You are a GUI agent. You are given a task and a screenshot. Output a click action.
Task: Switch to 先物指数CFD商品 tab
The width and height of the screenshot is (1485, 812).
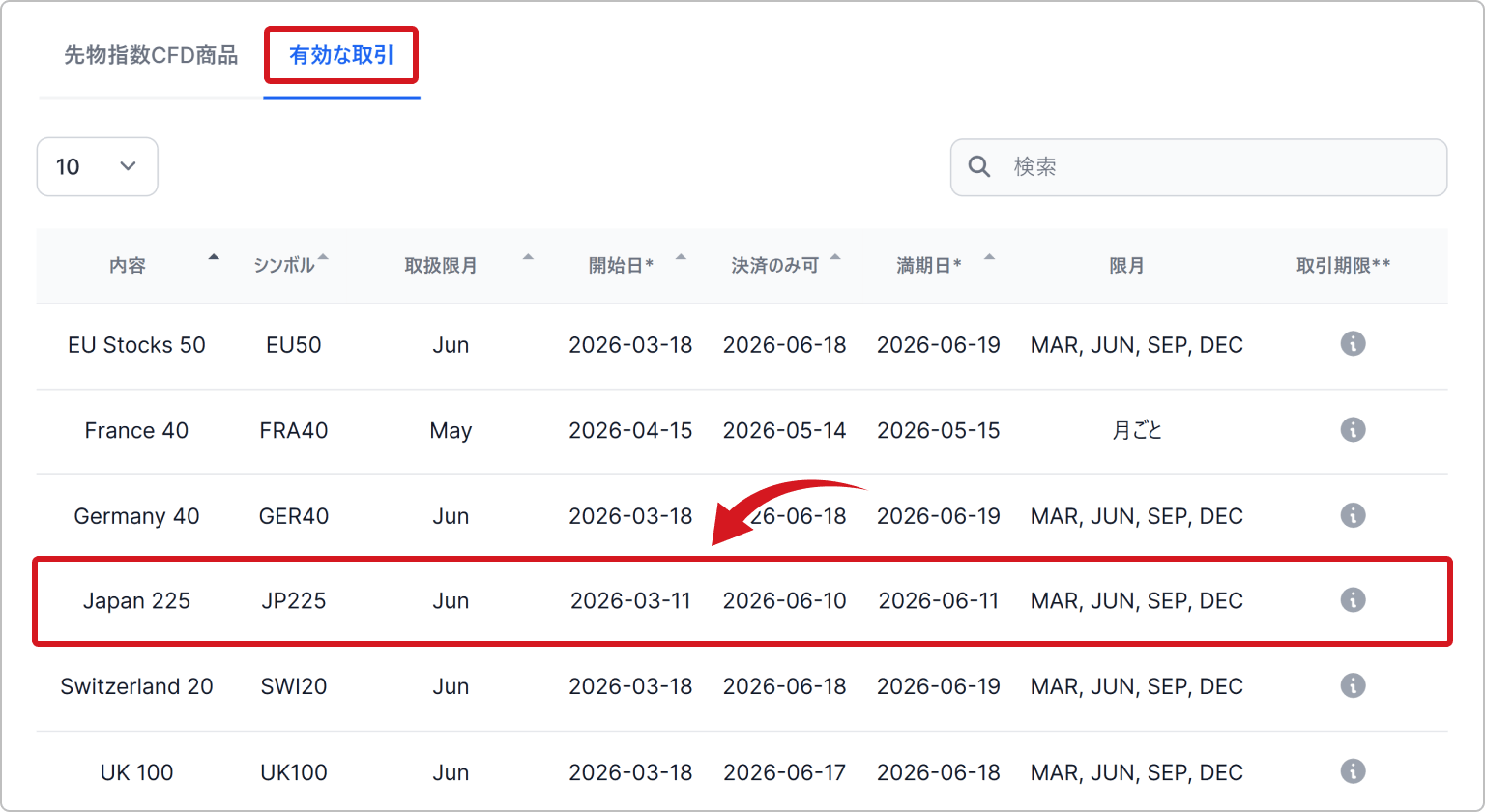(151, 55)
